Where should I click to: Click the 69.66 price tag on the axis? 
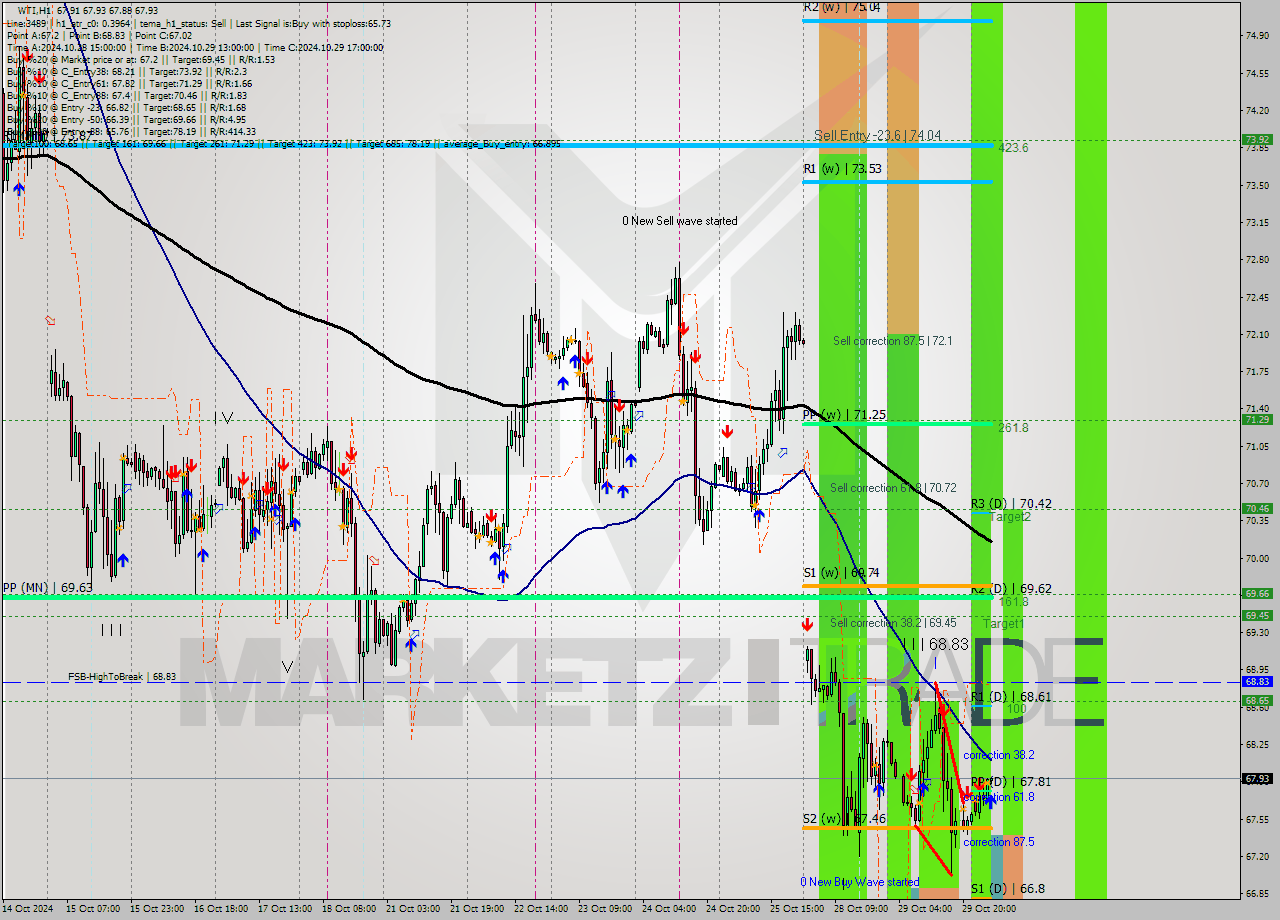[1257, 594]
